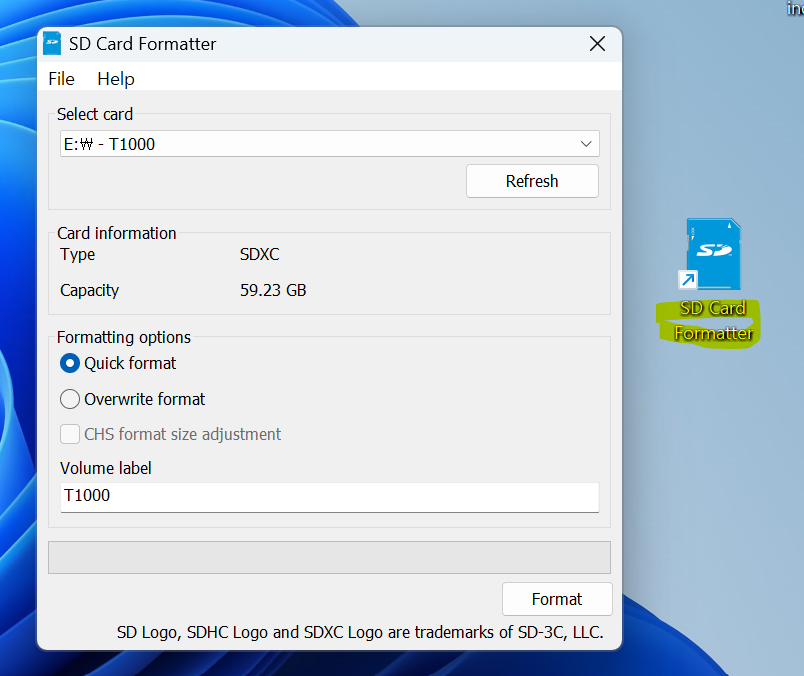Screen dimensions: 804x676
Task: Click the SD Card Formatter title bar icon
Action: coord(52,44)
